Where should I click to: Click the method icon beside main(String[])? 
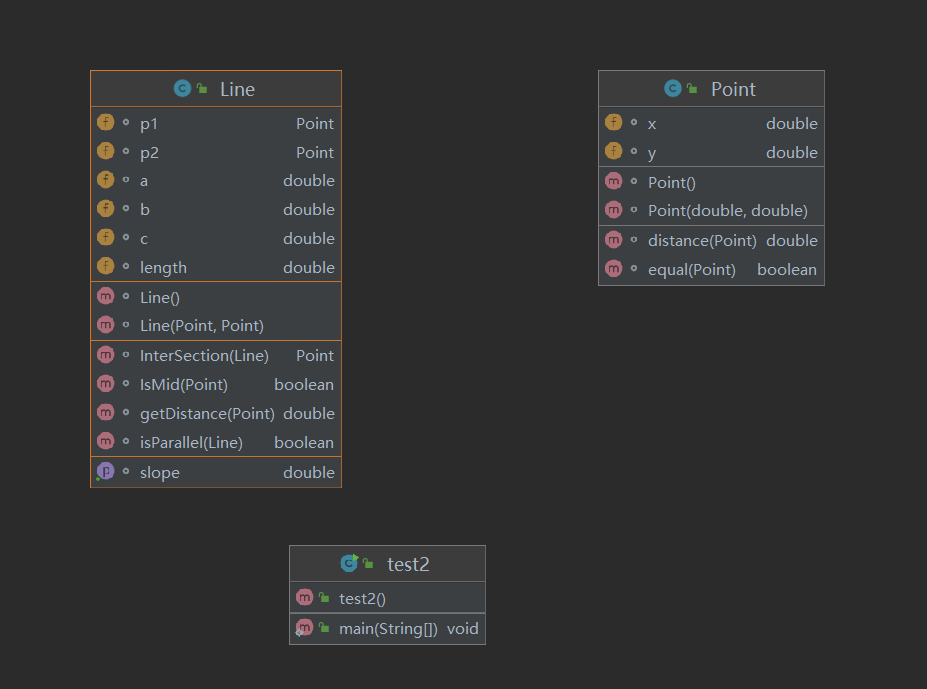[305, 628]
